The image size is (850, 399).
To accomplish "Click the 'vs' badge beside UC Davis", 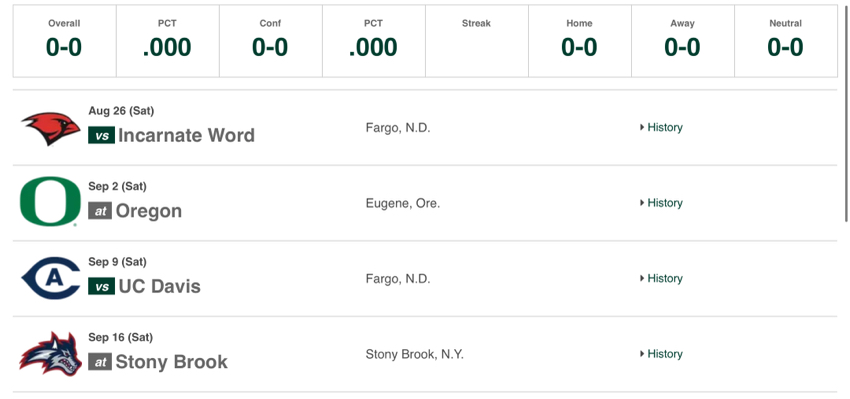I will [101, 286].
